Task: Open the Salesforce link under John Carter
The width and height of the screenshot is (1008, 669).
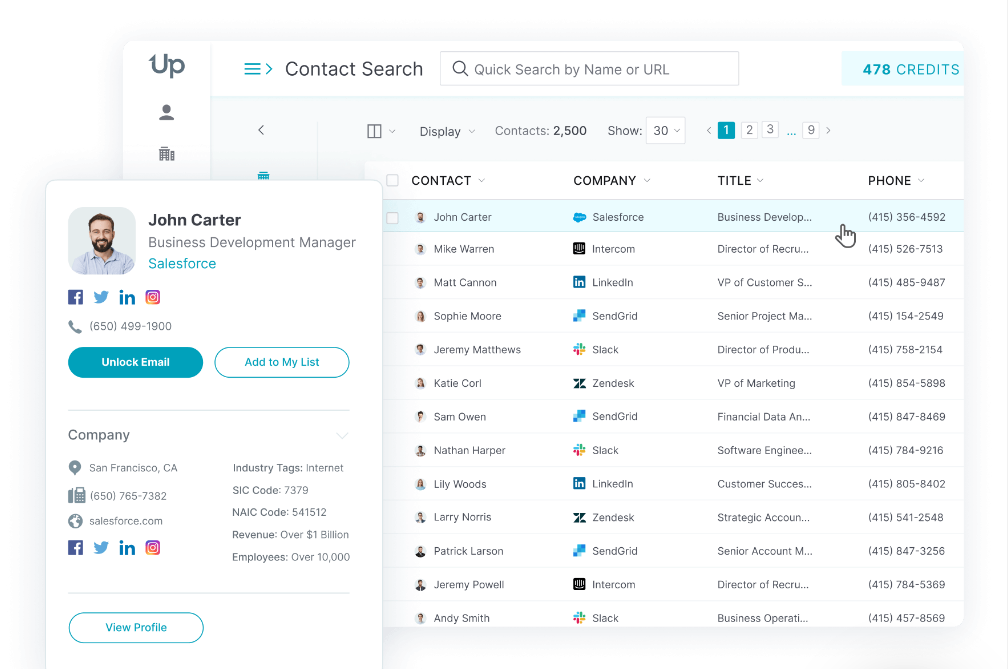Action: tap(182, 263)
